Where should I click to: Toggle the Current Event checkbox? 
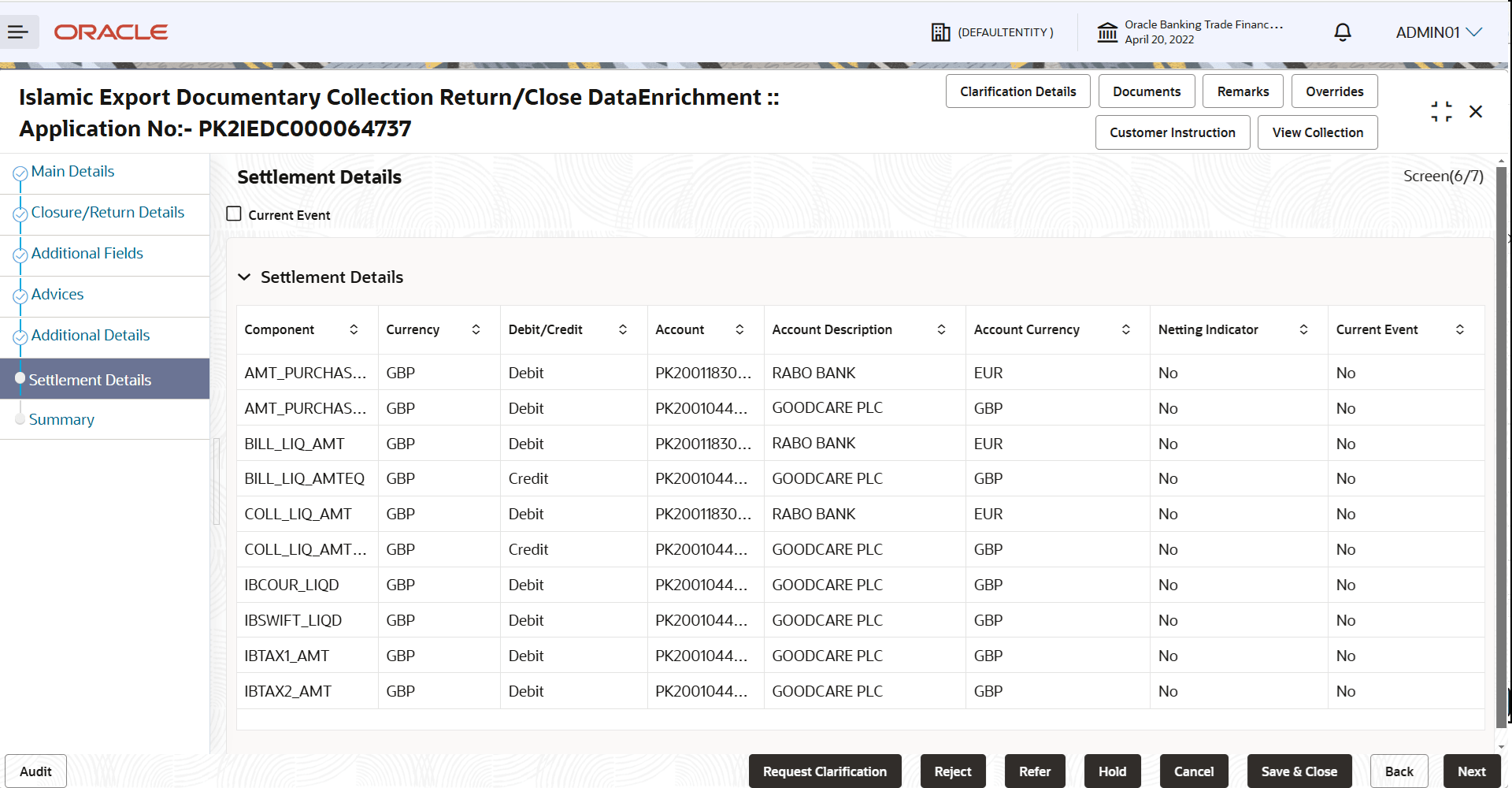pos(234,214)
